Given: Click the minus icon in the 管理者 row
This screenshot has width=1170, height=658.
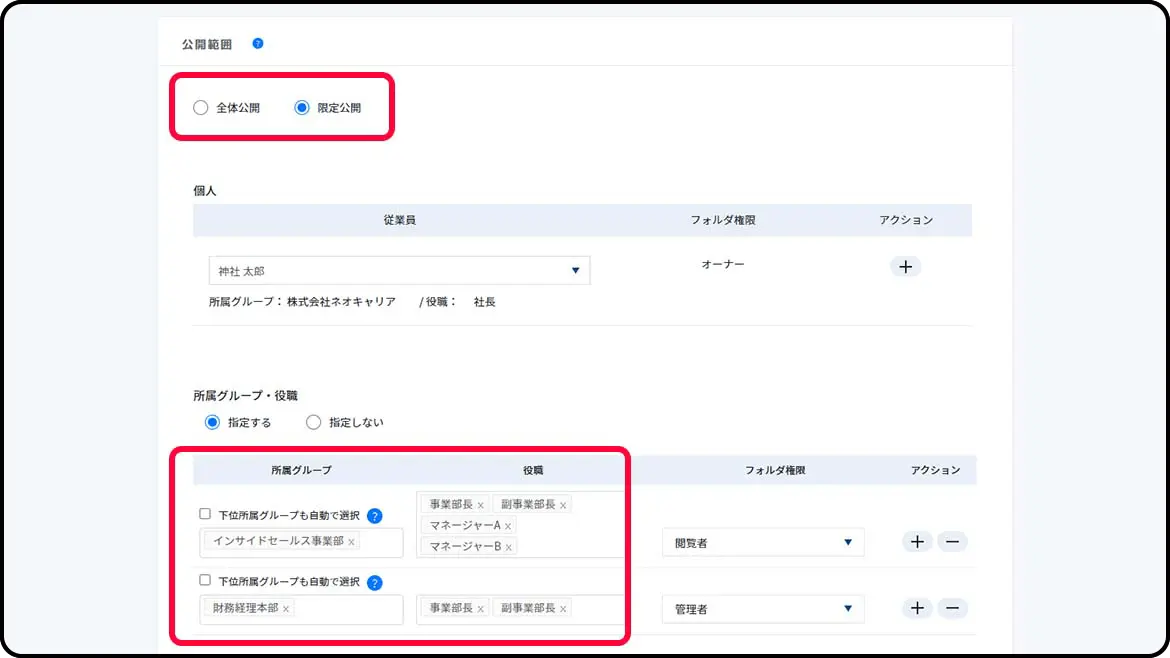Looking at the screenshot, I should [x=952, y=608].
